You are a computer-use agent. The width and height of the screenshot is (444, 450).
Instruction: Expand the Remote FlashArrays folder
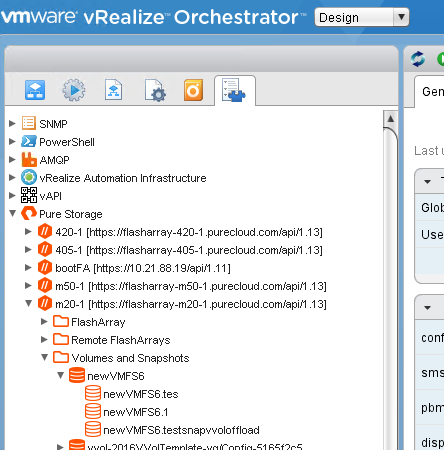[x=44, y=340]
